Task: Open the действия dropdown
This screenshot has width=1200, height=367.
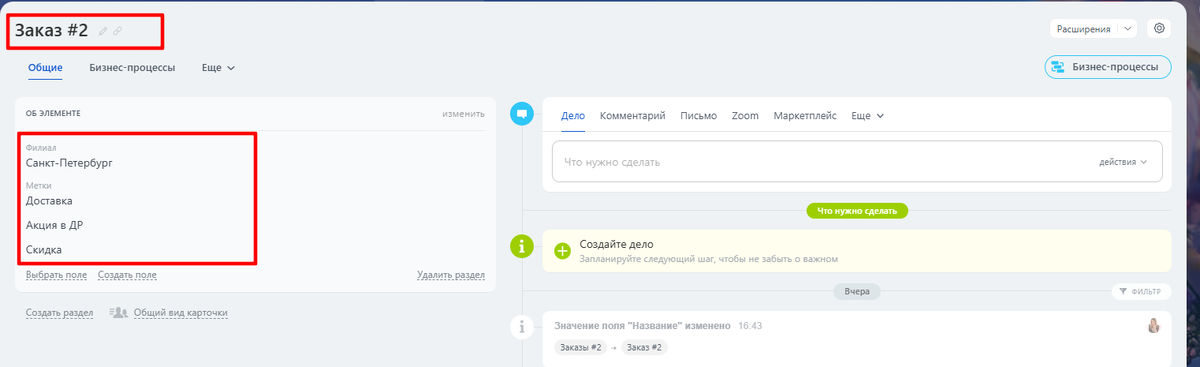Action: 1122,161
